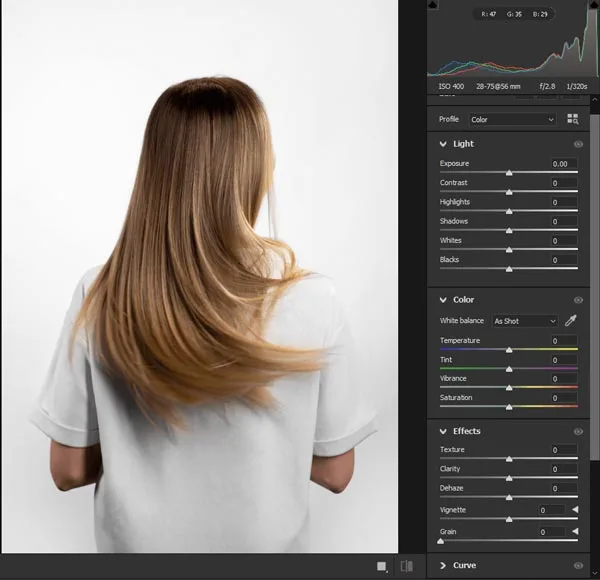Collapse the Light panel chevron
Screen dimensions: 600x580
(x=443, y=144)
